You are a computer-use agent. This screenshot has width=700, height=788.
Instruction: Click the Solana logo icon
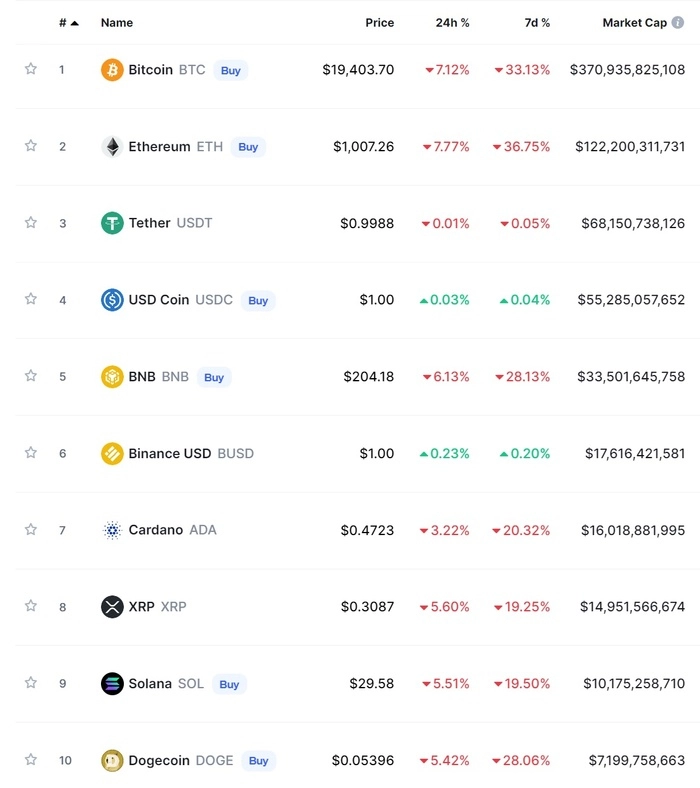tap(112, 684)
